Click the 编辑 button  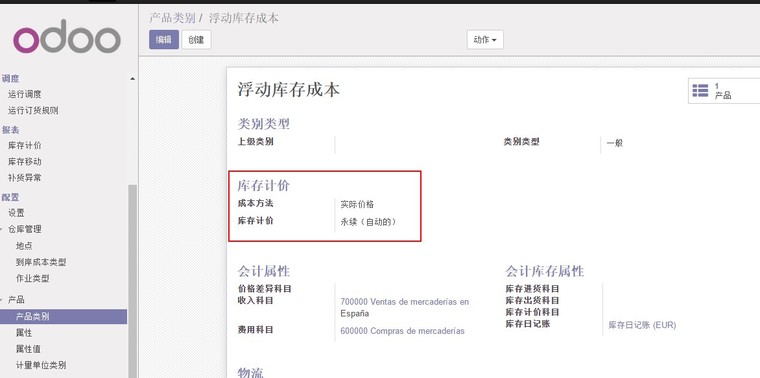click(164, 40)
